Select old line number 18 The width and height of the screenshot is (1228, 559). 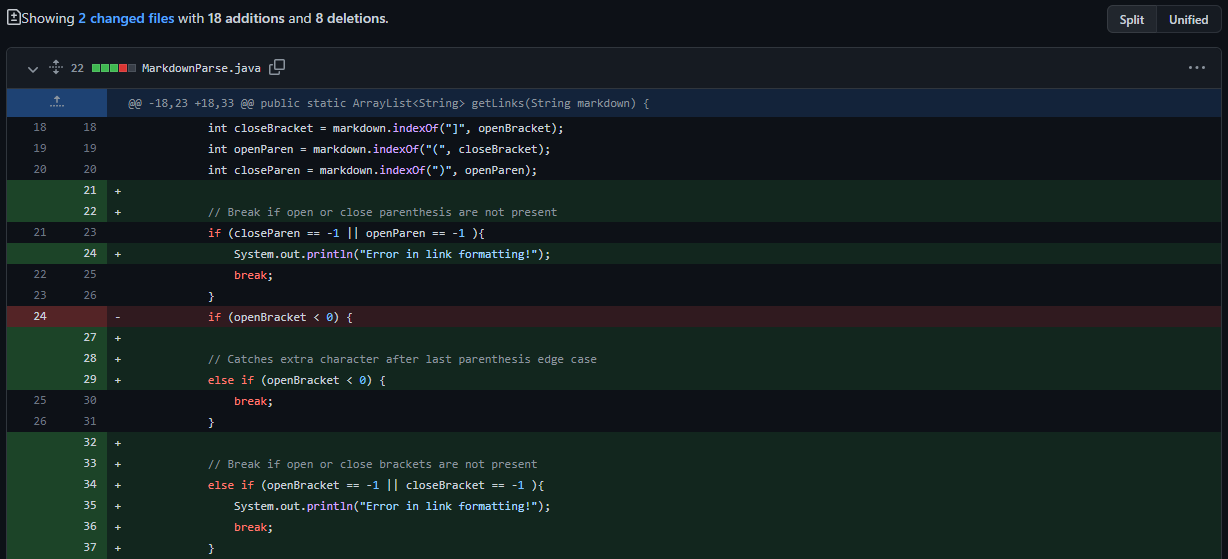pos(40,128)
